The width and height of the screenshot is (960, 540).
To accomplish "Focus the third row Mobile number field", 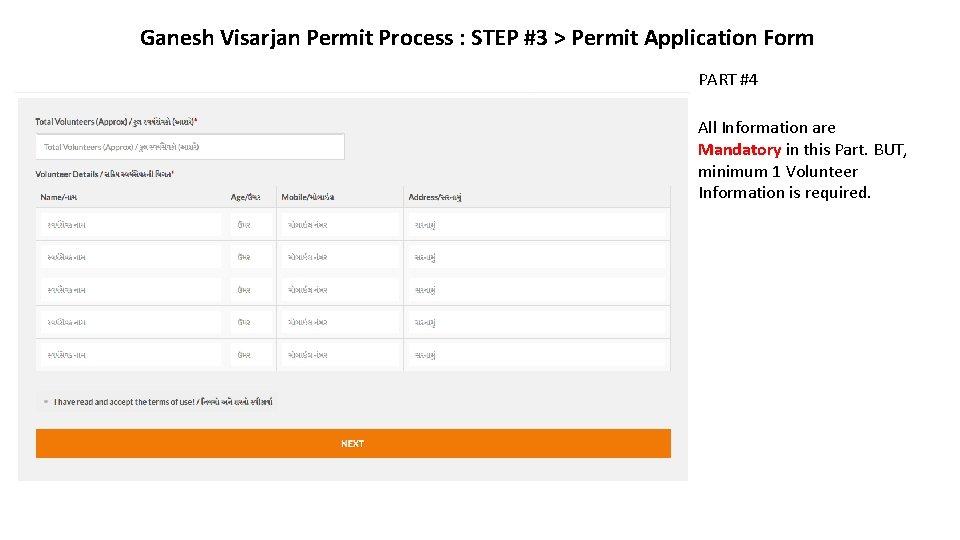I will (340, 290).
